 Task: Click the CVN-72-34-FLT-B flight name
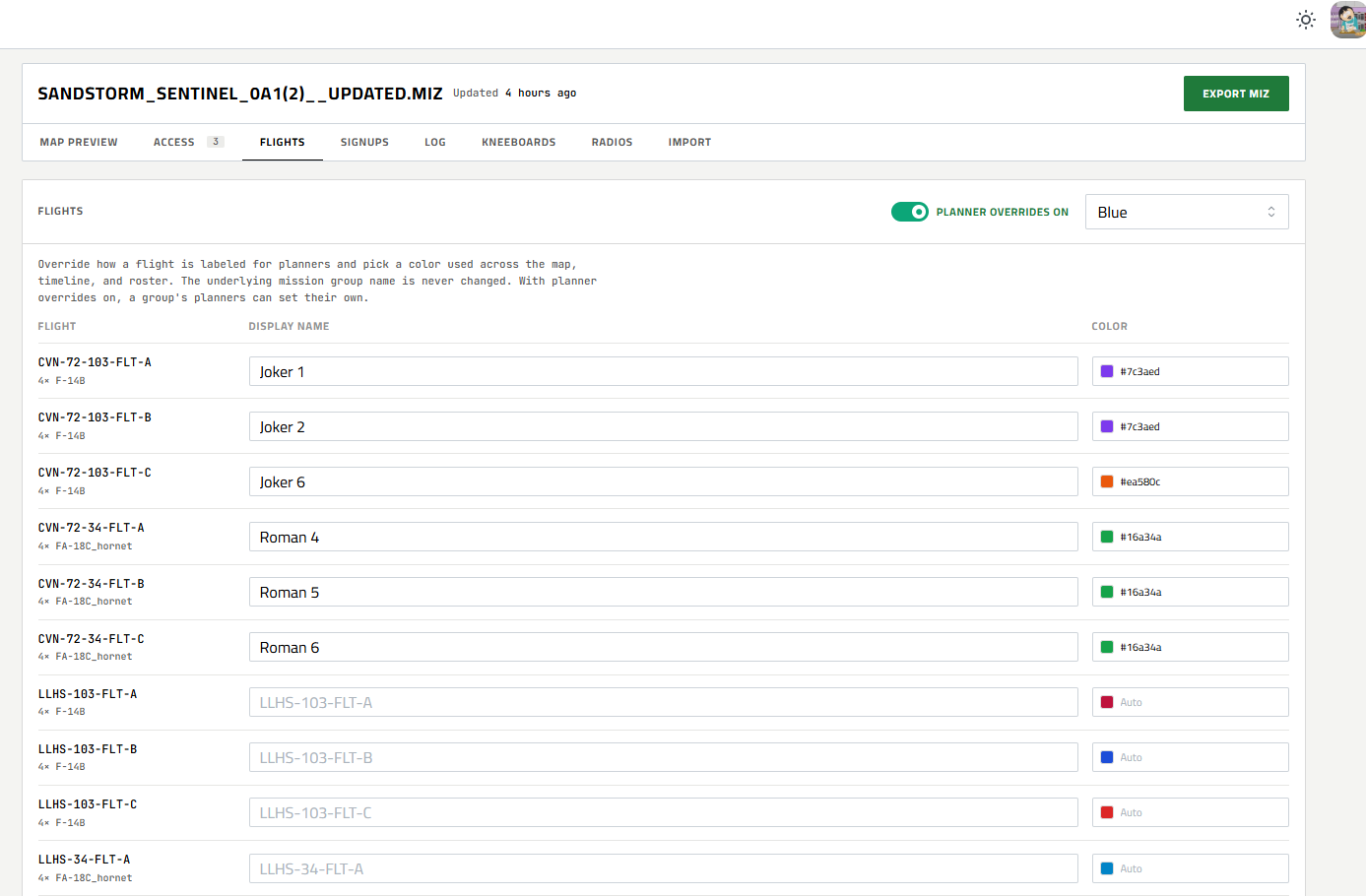pyautogui.click(x=92, y=584)
